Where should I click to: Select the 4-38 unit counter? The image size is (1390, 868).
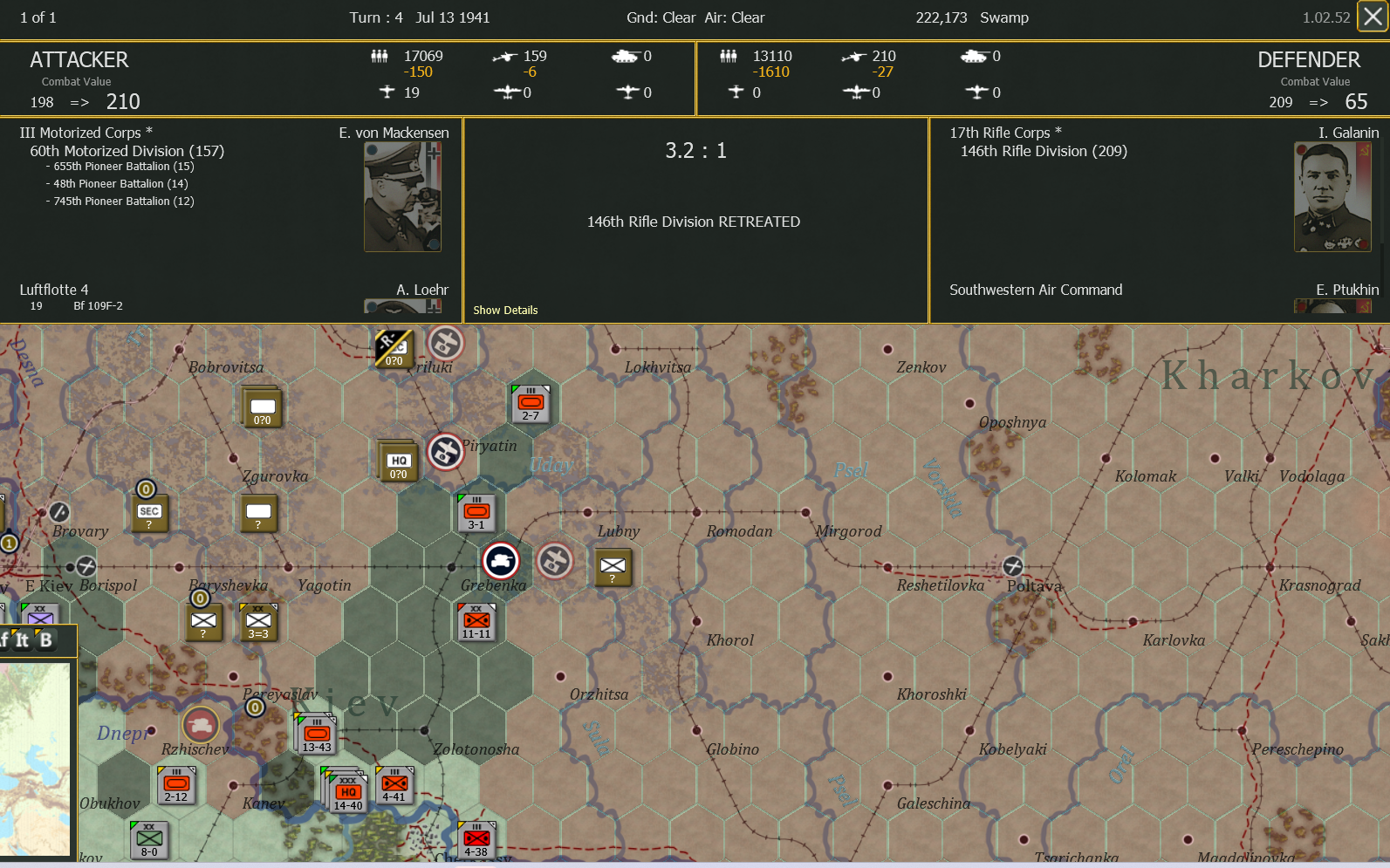[476, 840]
